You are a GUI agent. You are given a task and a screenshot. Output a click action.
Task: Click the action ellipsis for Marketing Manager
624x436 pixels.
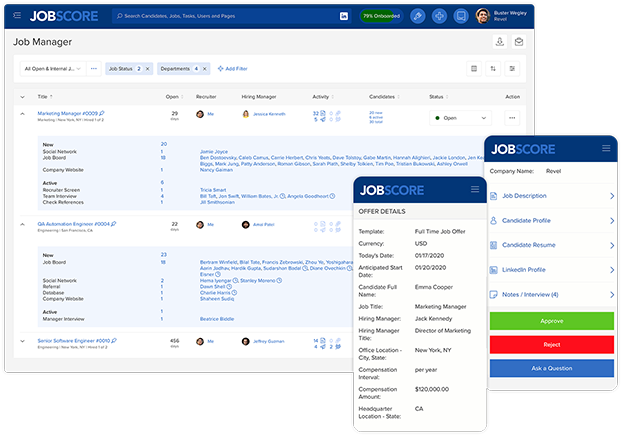(x=512, y=118)
